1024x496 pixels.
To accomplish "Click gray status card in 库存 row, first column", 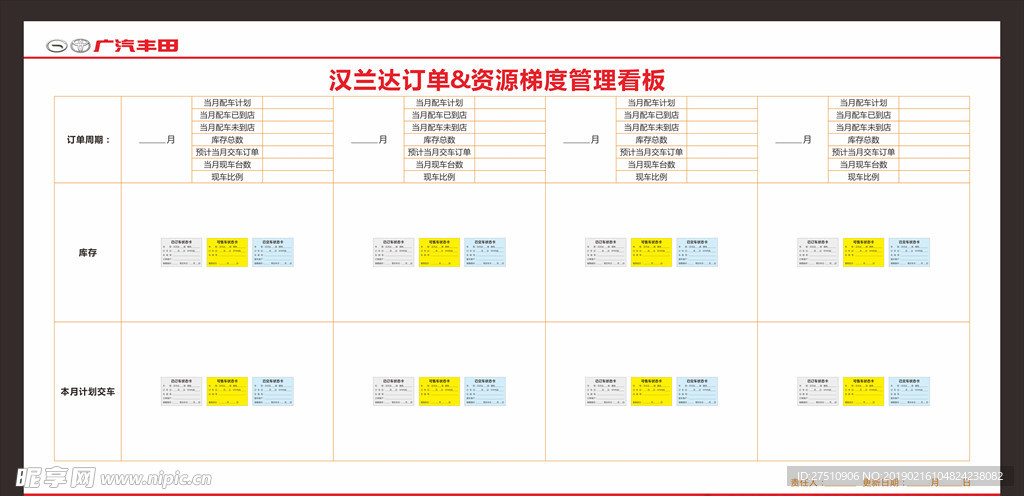I will [182, 252].
